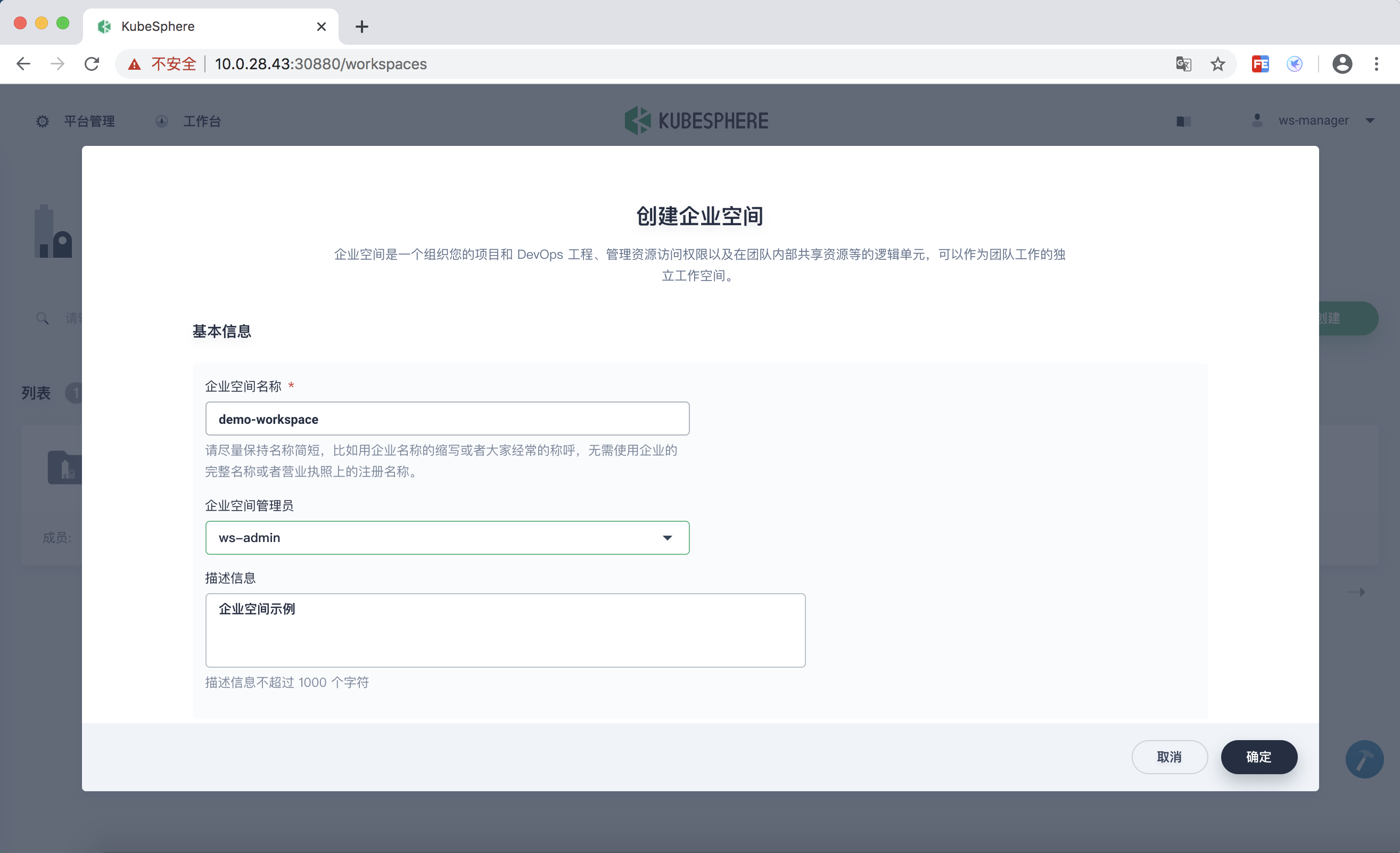Click the blue bird browser extension icon
The height and width of the screenshot is (853, 1400).
(x=1294, y=64)
